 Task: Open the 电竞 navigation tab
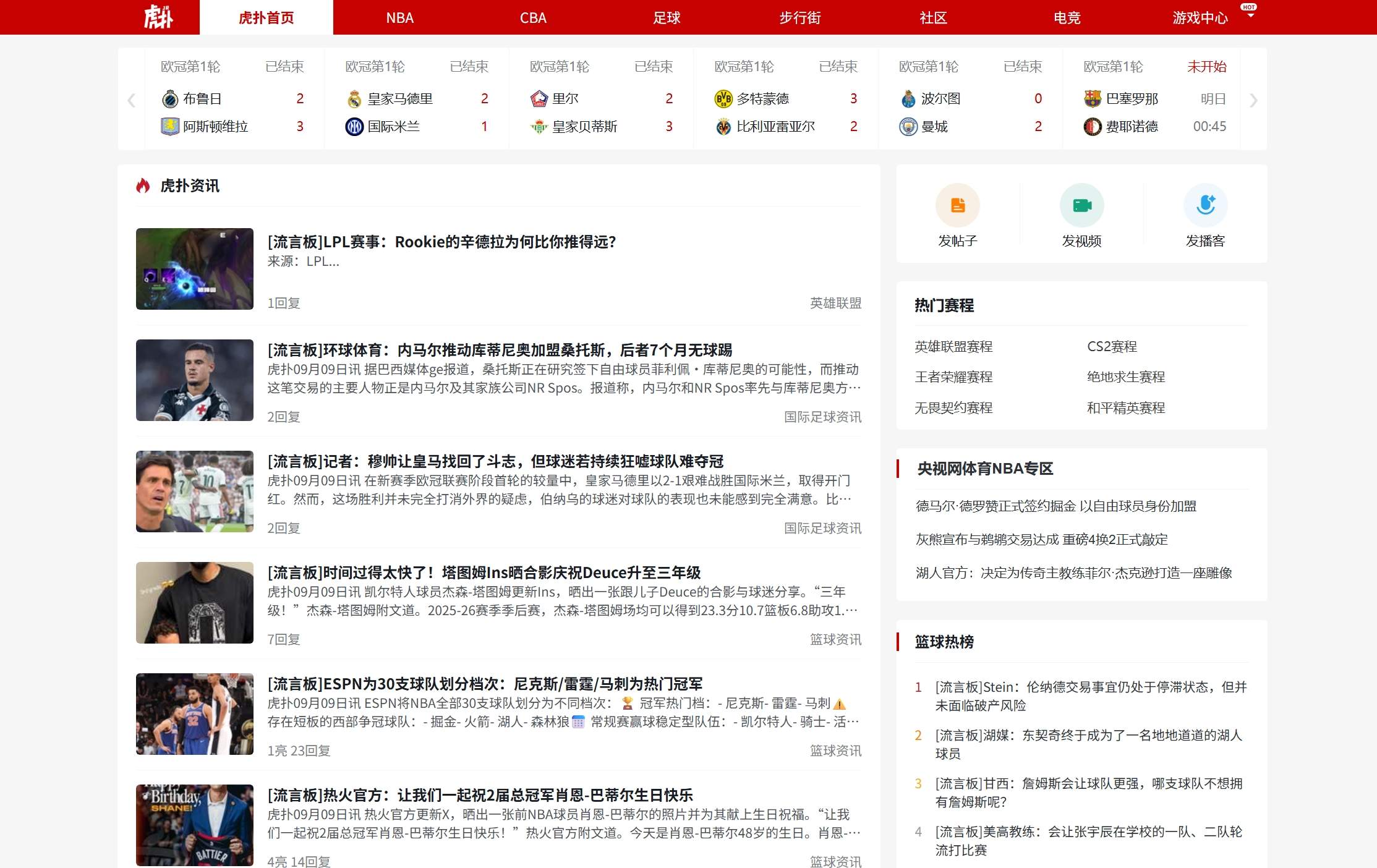(x=1067, y=17)
